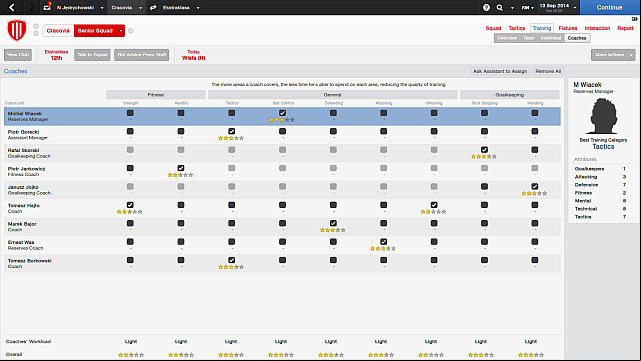Uncheck Tomasz Hajto's Strength assignment
This screenshot has width=641, height=361.
point(130,205)
